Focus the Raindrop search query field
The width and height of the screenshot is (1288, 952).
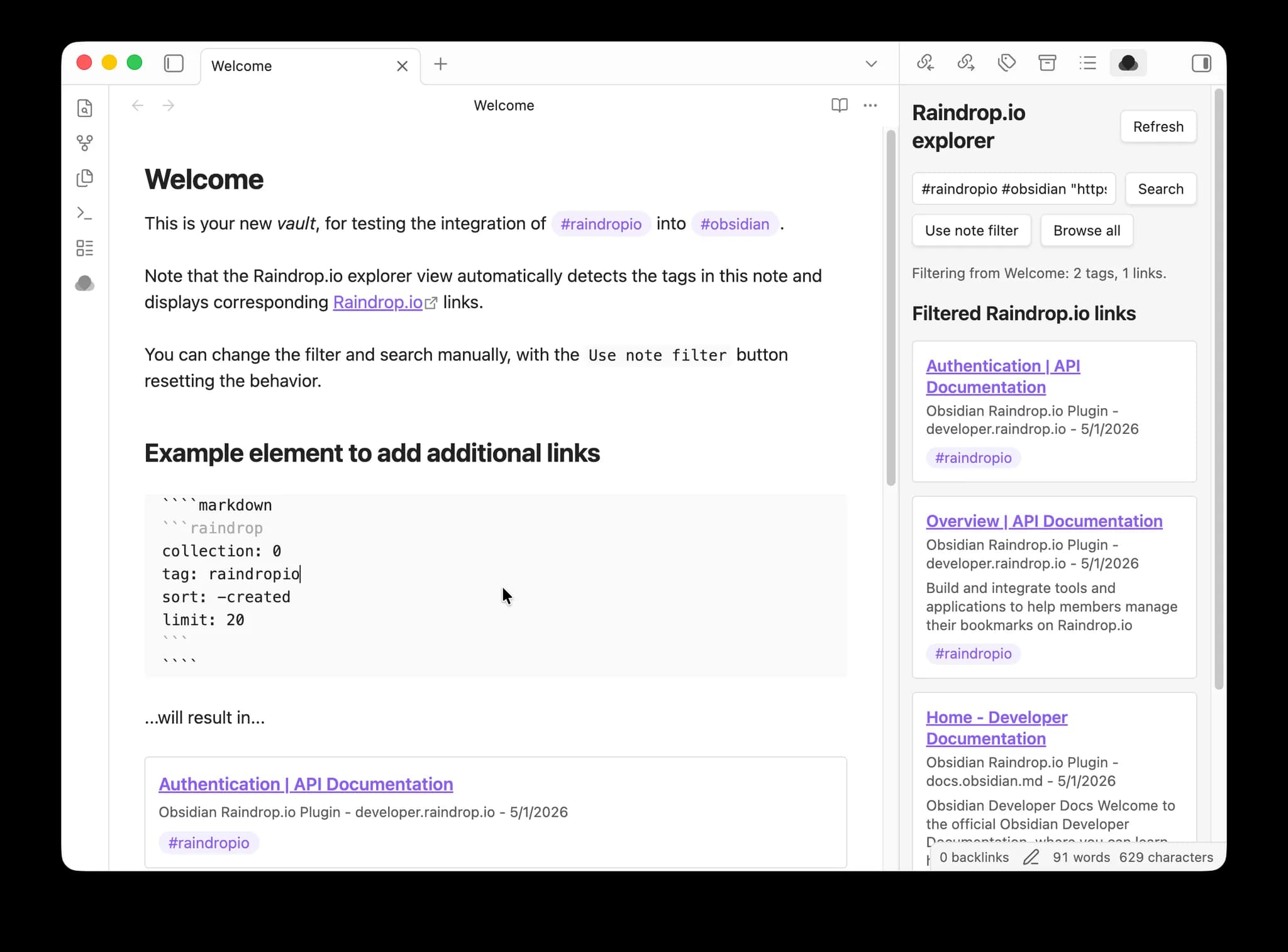[1014, 189]
